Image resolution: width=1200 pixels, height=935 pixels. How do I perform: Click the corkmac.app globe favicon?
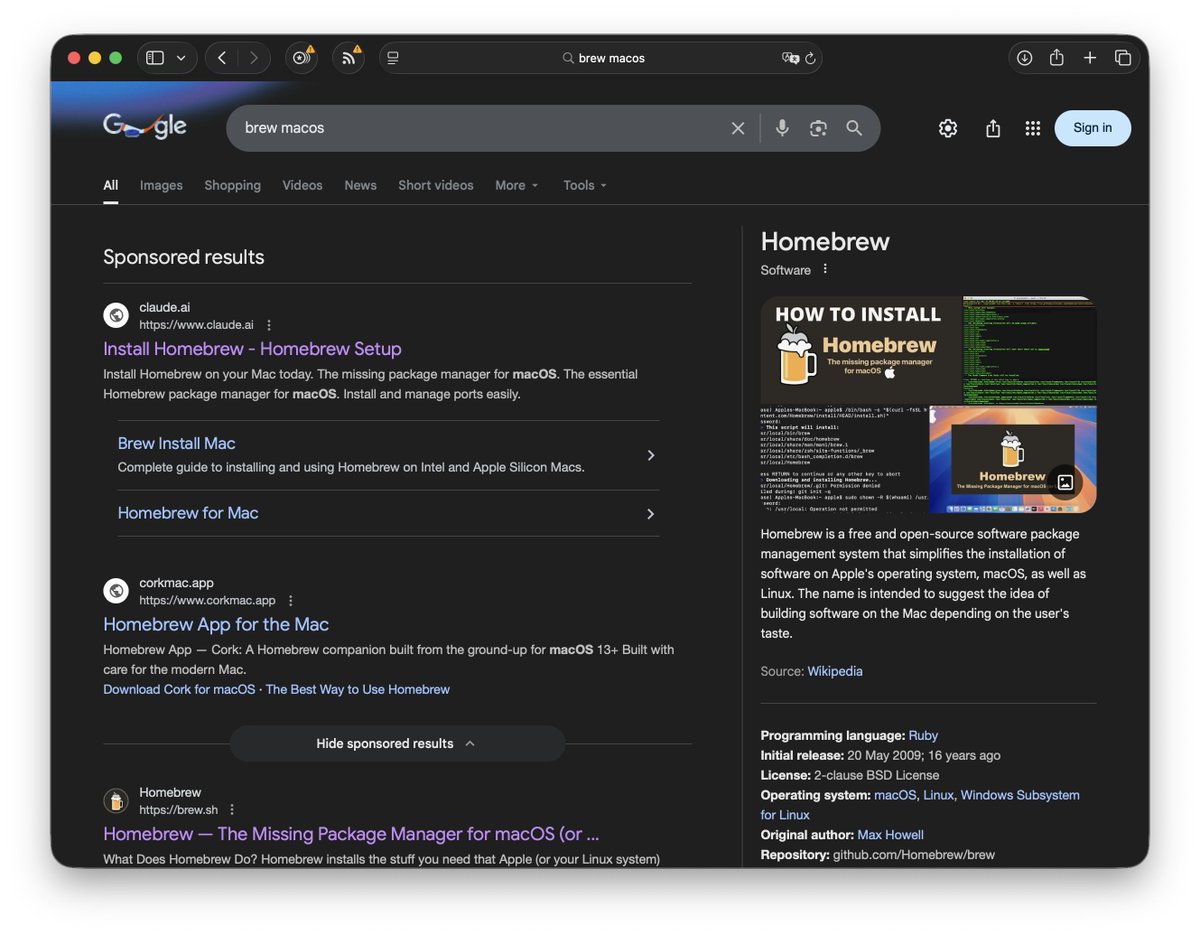(x=116, y=591)
